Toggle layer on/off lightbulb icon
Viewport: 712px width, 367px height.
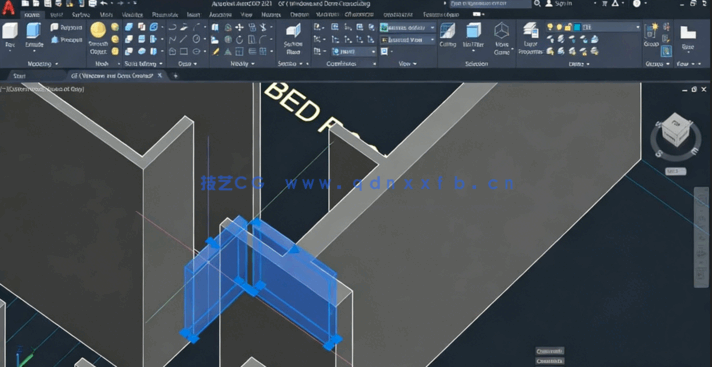pos(550,27)
